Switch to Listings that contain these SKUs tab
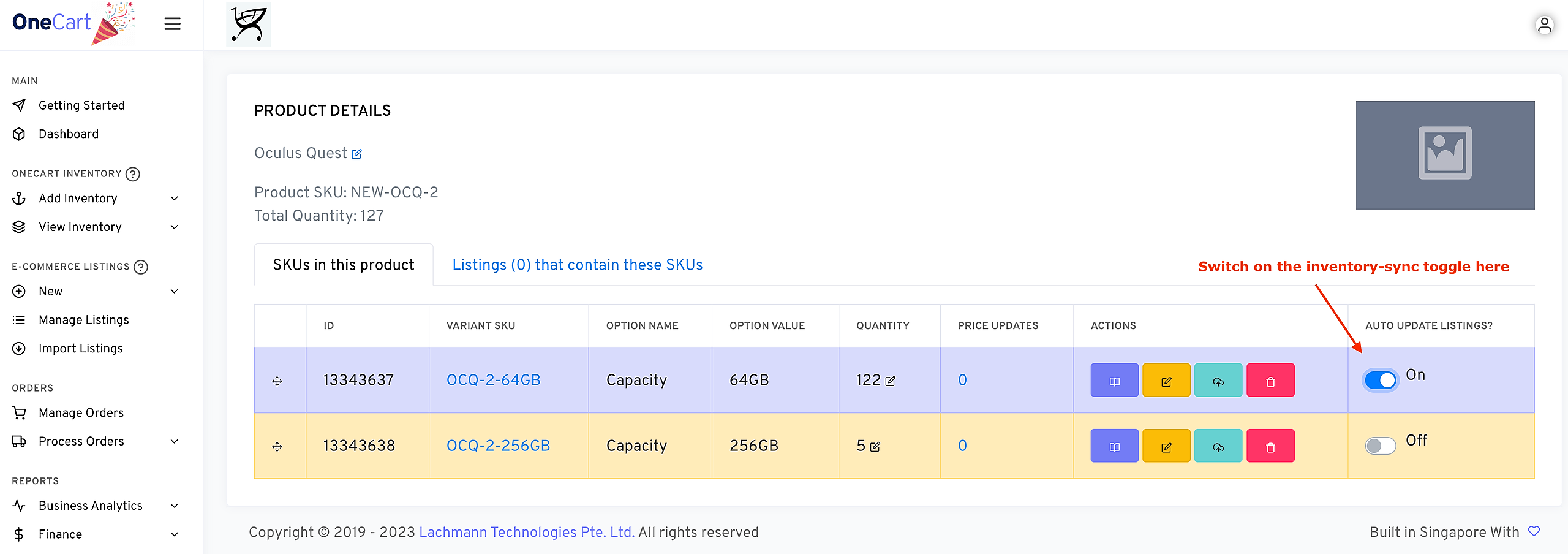1568x554 pixels. 577,265
